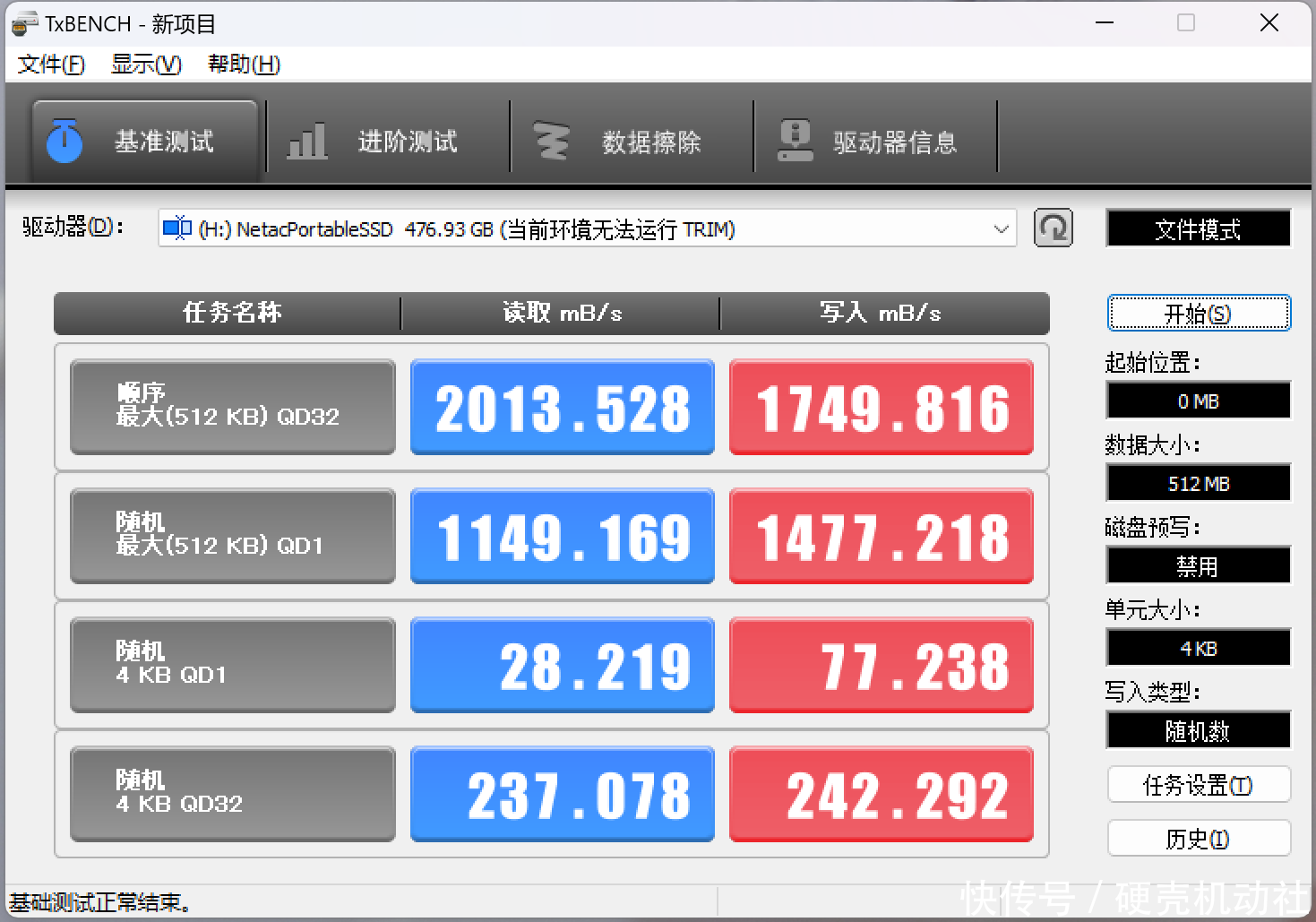
Task: Click the 随机数 write type field
Action: point(1199,730)
